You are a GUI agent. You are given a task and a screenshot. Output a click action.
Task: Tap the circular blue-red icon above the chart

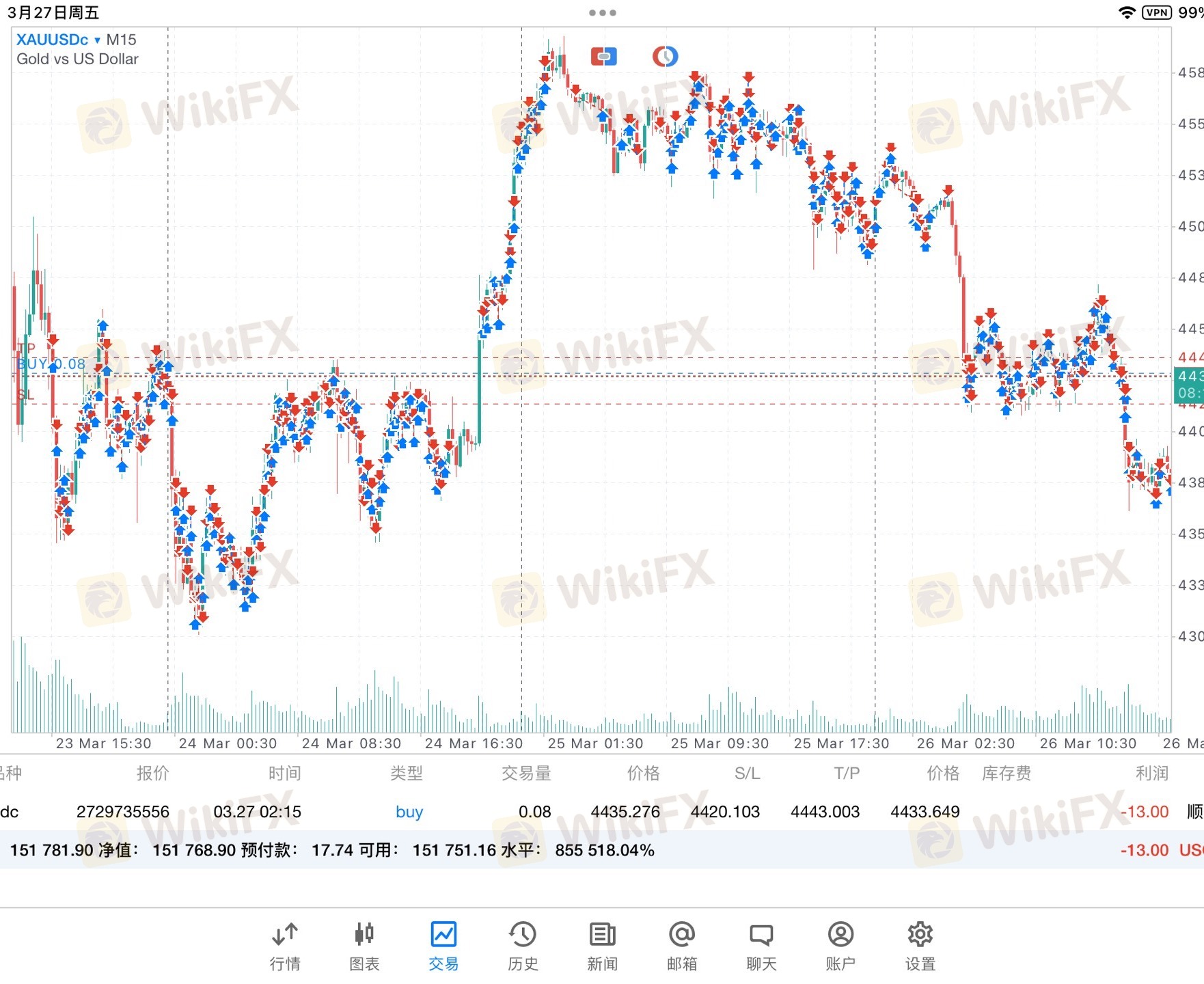tap(665, 56)
